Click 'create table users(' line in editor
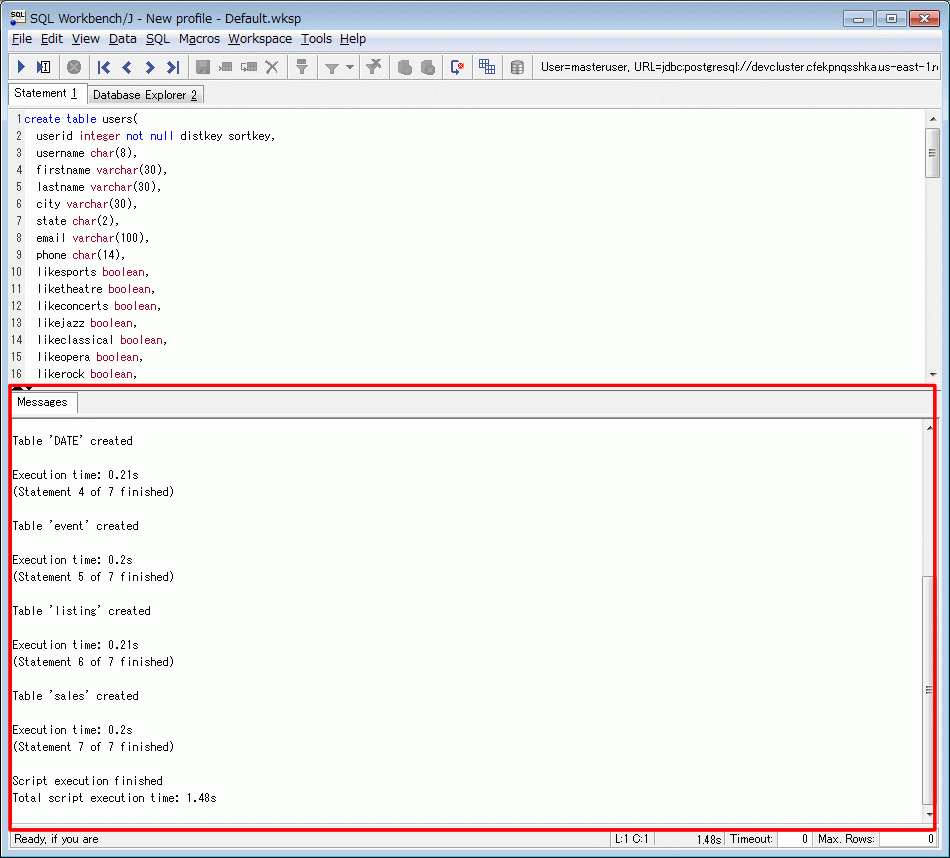This screenshot has width=950, height=858. [81, 119]
